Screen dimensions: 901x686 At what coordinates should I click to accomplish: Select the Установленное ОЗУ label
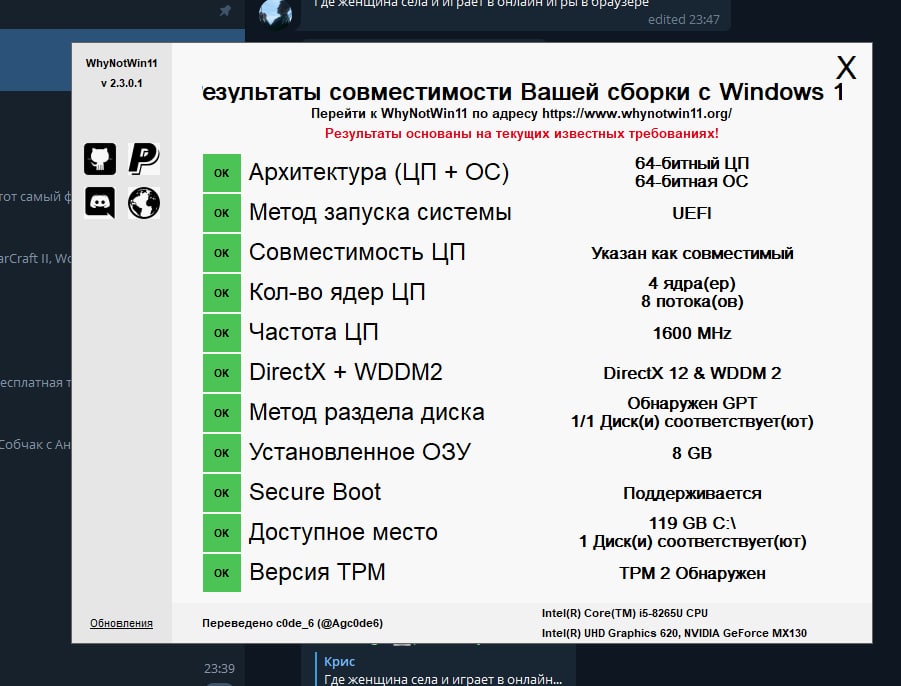(x=360, y=452)
